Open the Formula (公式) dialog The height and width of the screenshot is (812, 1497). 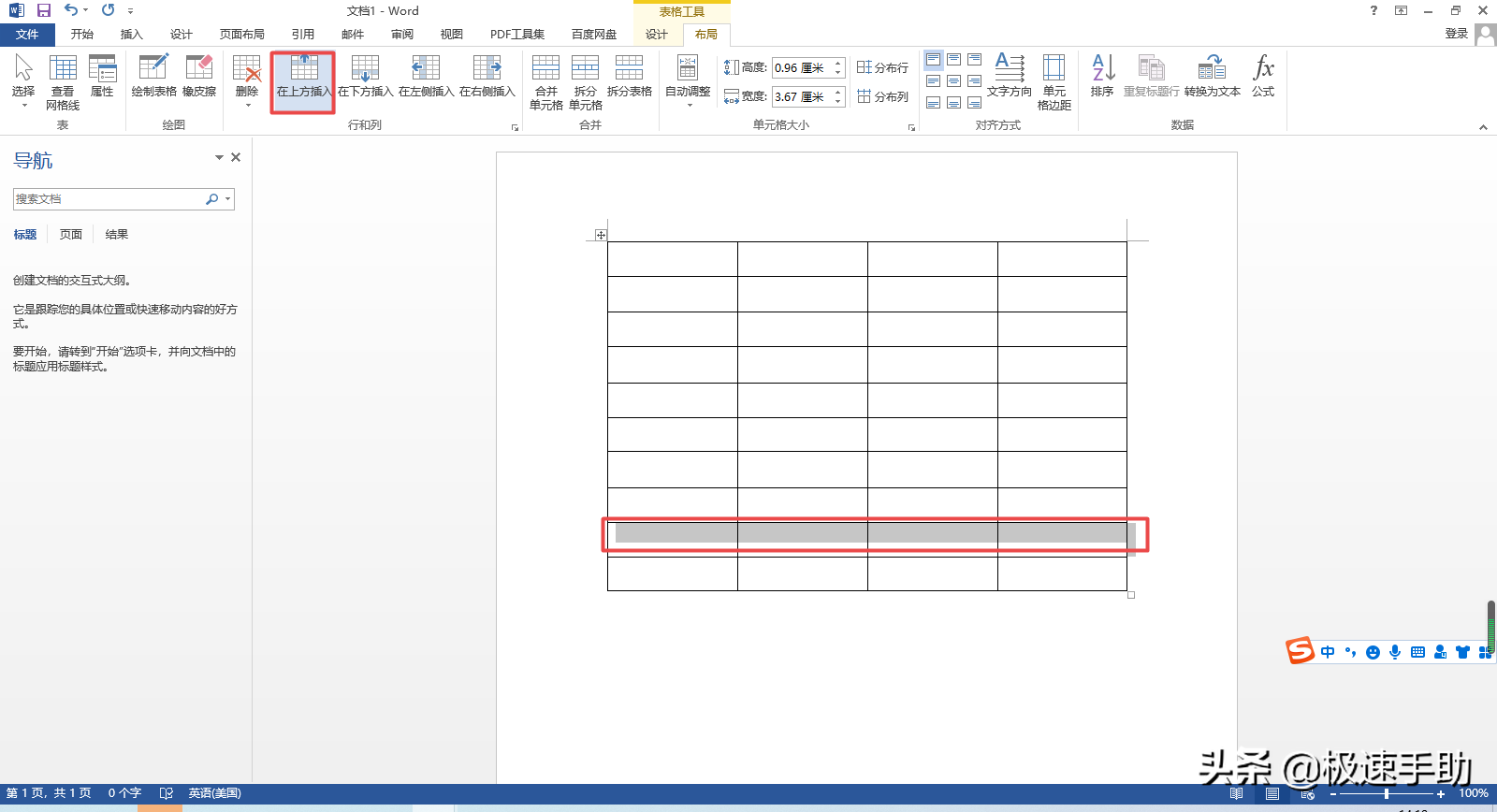[x=1263, y=76]
